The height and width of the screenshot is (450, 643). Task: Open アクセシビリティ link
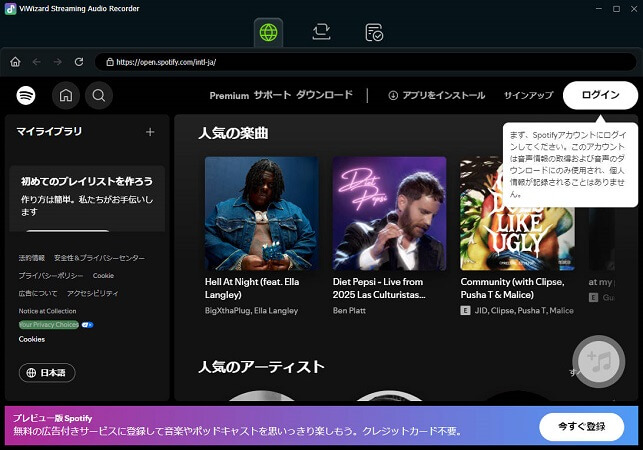click(x=93, y=293)
